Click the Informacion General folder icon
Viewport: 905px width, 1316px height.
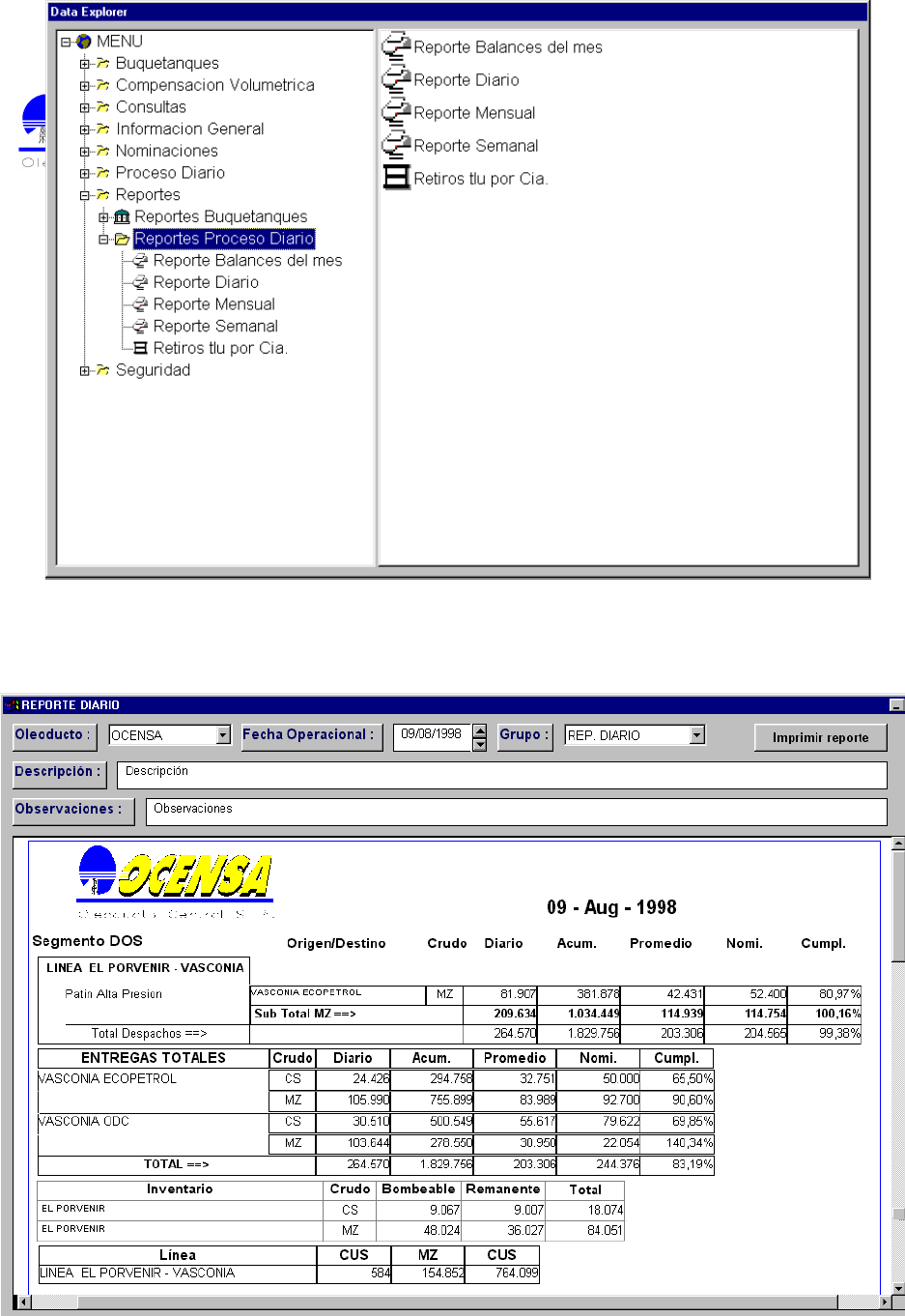point(102,129)
